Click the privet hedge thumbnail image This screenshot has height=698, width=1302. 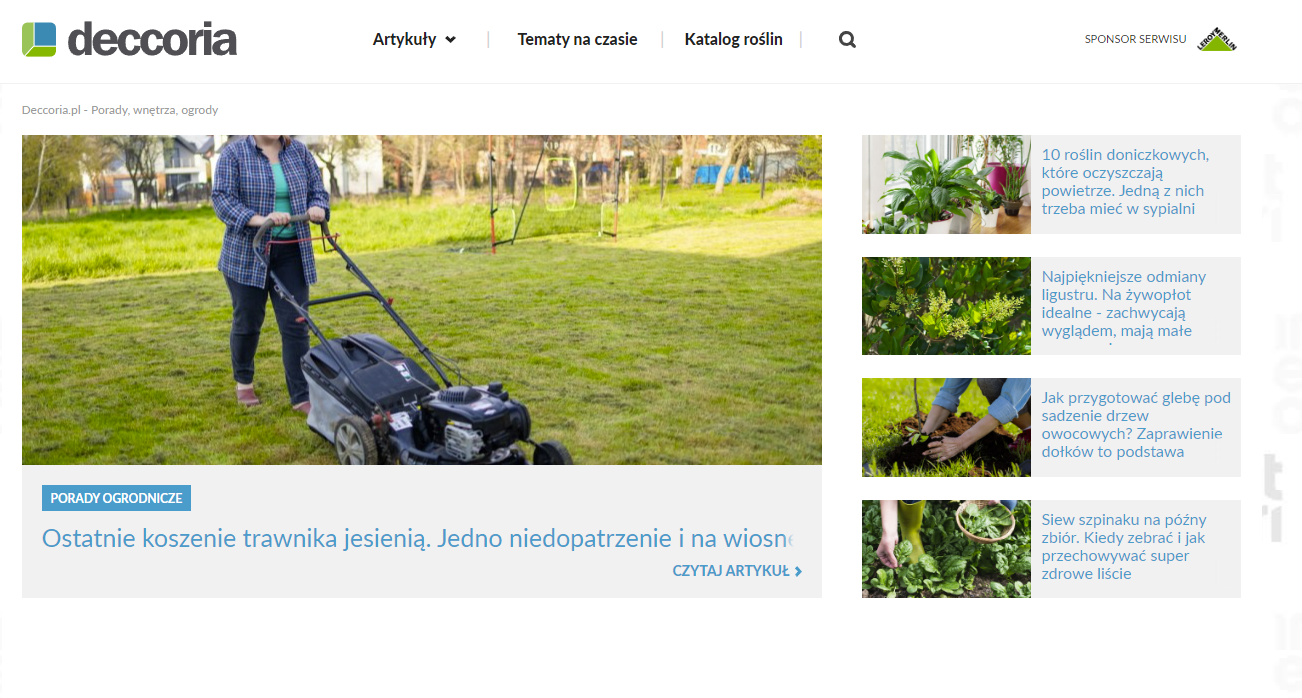click(946, 306)
